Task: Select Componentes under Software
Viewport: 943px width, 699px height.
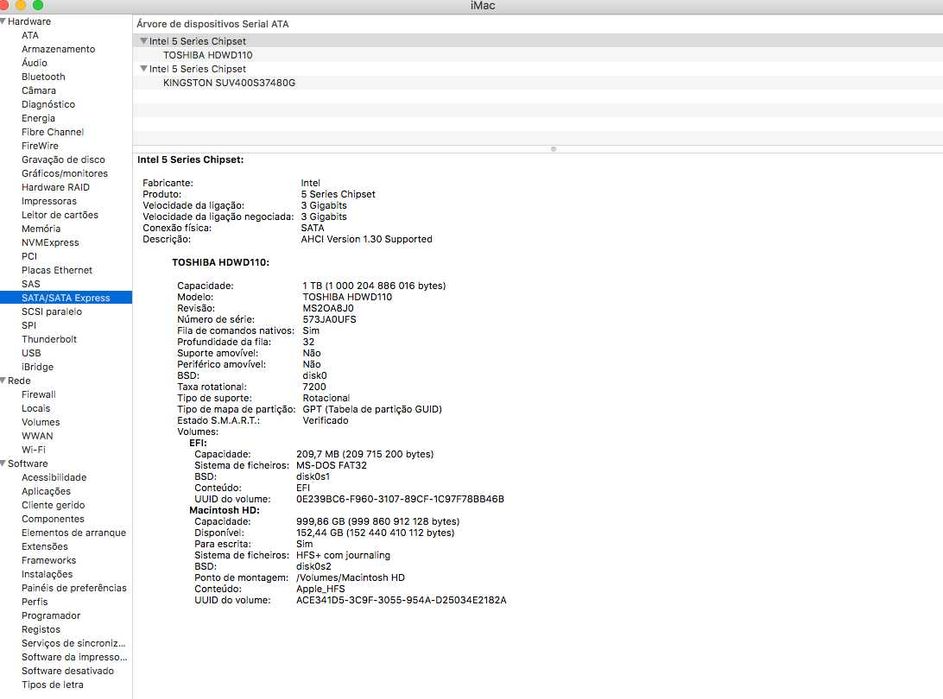Action: (53, 519)
